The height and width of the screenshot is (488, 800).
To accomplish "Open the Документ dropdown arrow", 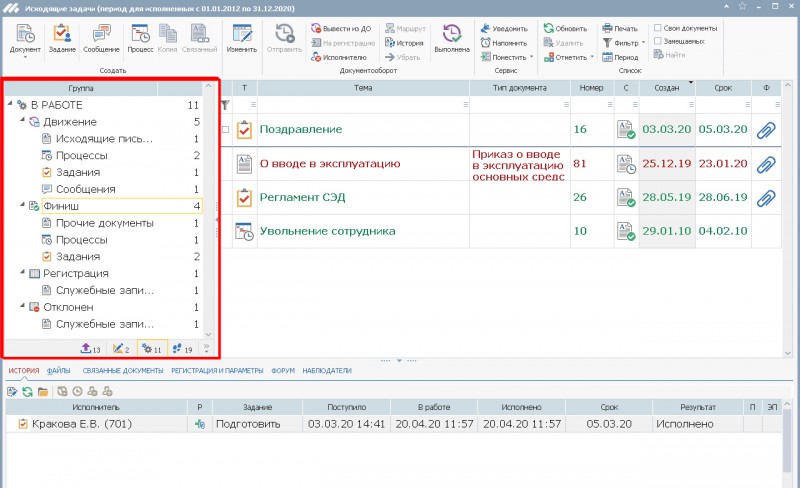I will point(25,57).
